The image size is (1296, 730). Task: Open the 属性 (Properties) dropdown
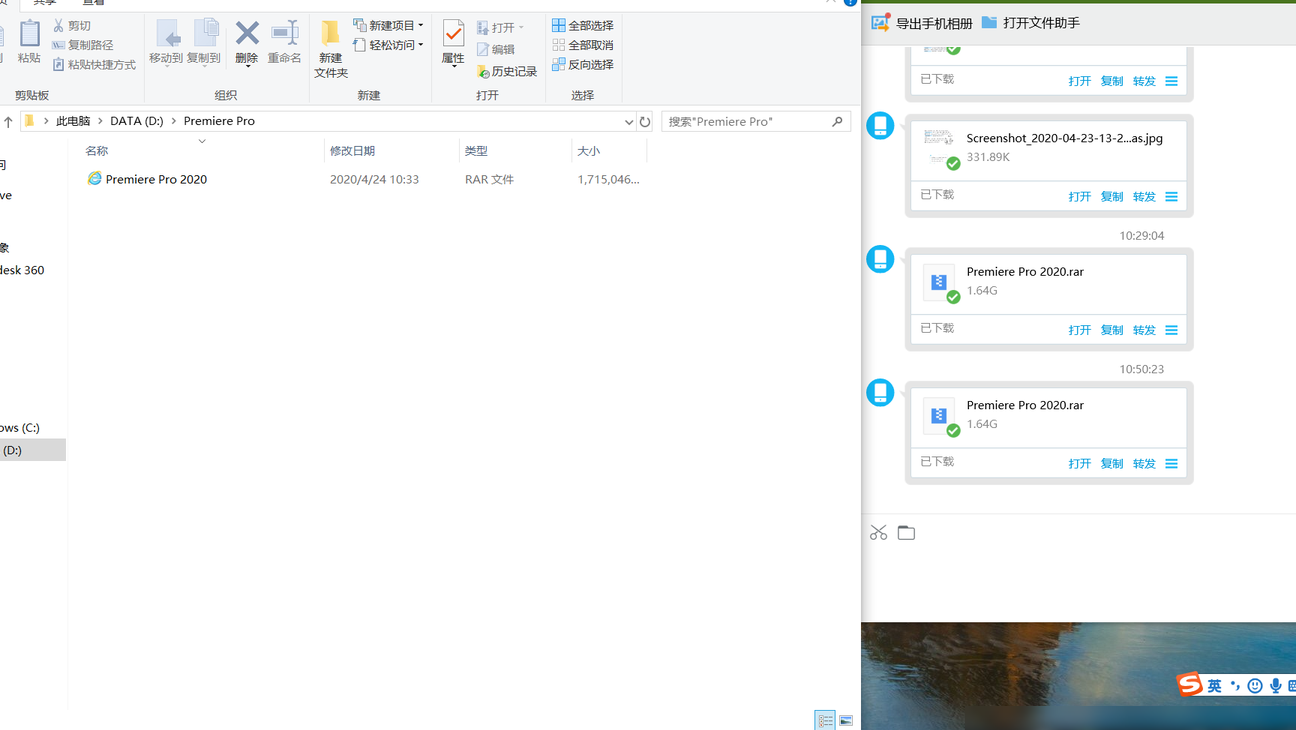pyautogui.click(x=453, y=66)
